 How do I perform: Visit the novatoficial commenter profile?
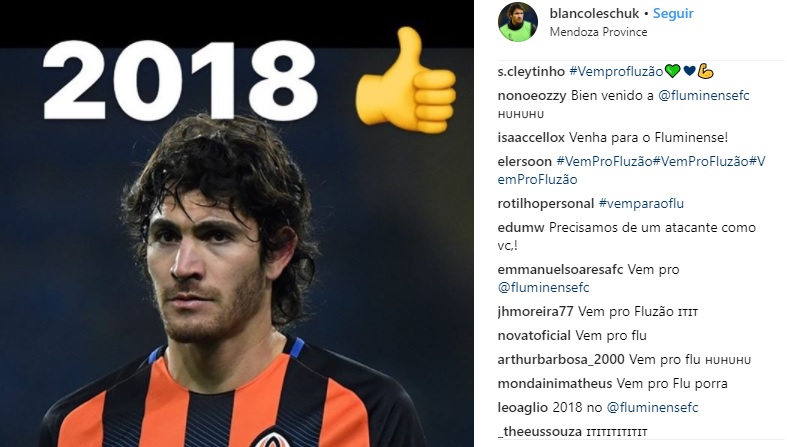(534, 336)
